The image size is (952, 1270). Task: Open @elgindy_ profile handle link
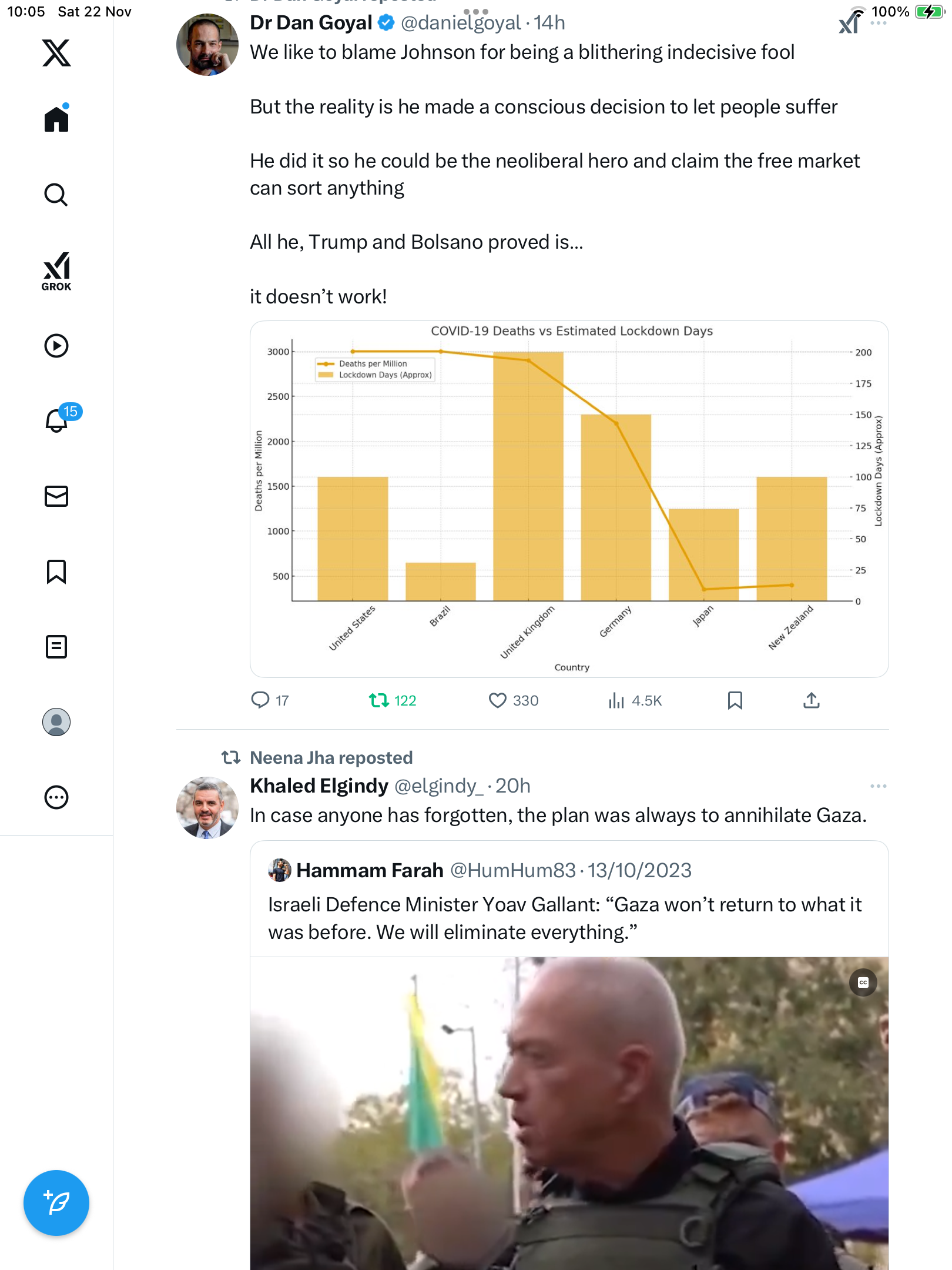pyautogui.click(x=438, y=786)
